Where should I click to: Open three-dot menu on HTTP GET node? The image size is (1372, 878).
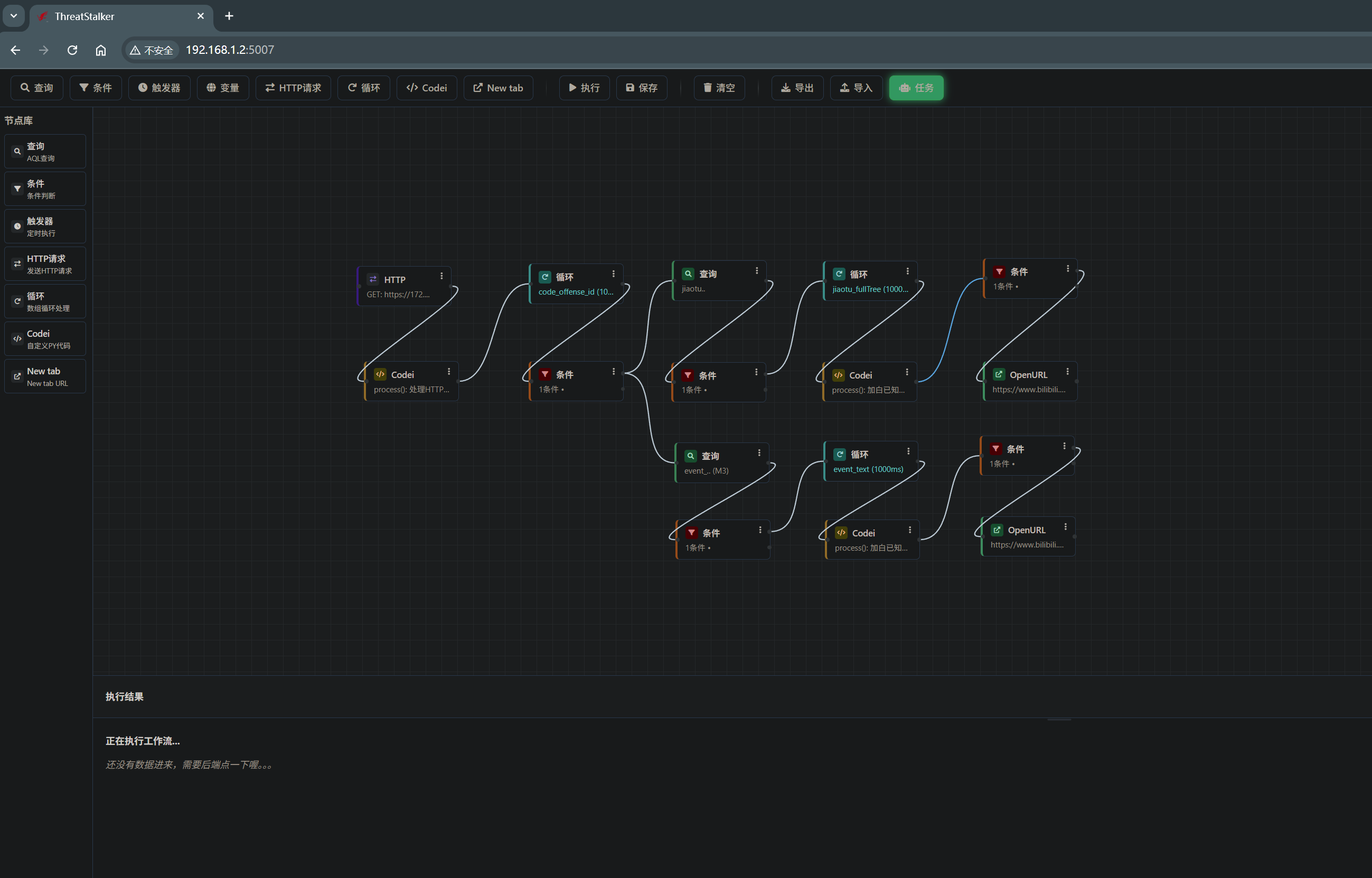(441, 276)
